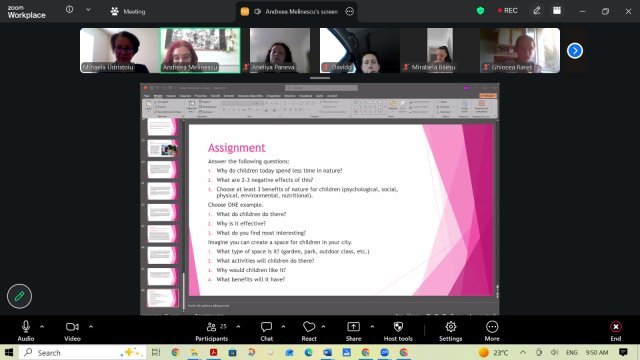The image size is (640, 360).
Task: Select Ghiocea Rares video tile
Action: [x=520, y=51]
